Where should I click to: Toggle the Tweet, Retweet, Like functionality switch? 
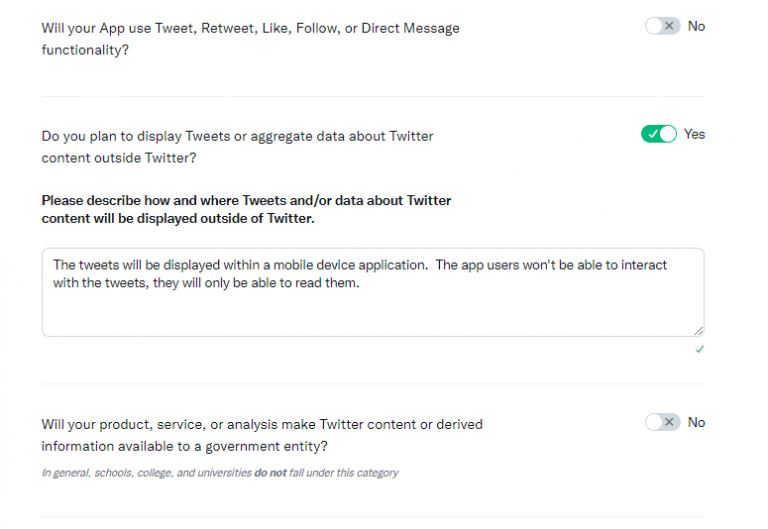pos(662,26)
